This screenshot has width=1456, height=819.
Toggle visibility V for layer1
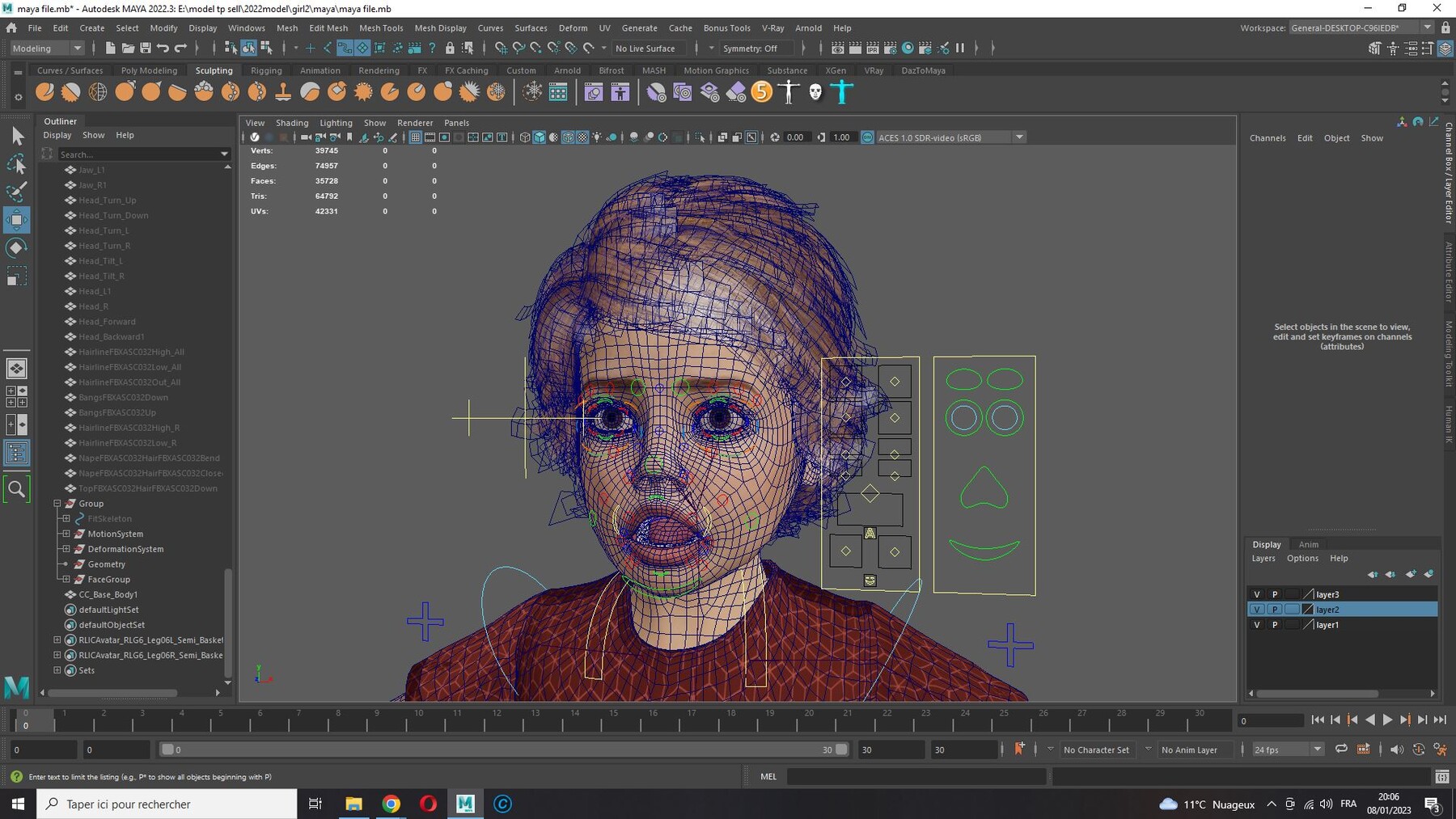(1257, 624)
